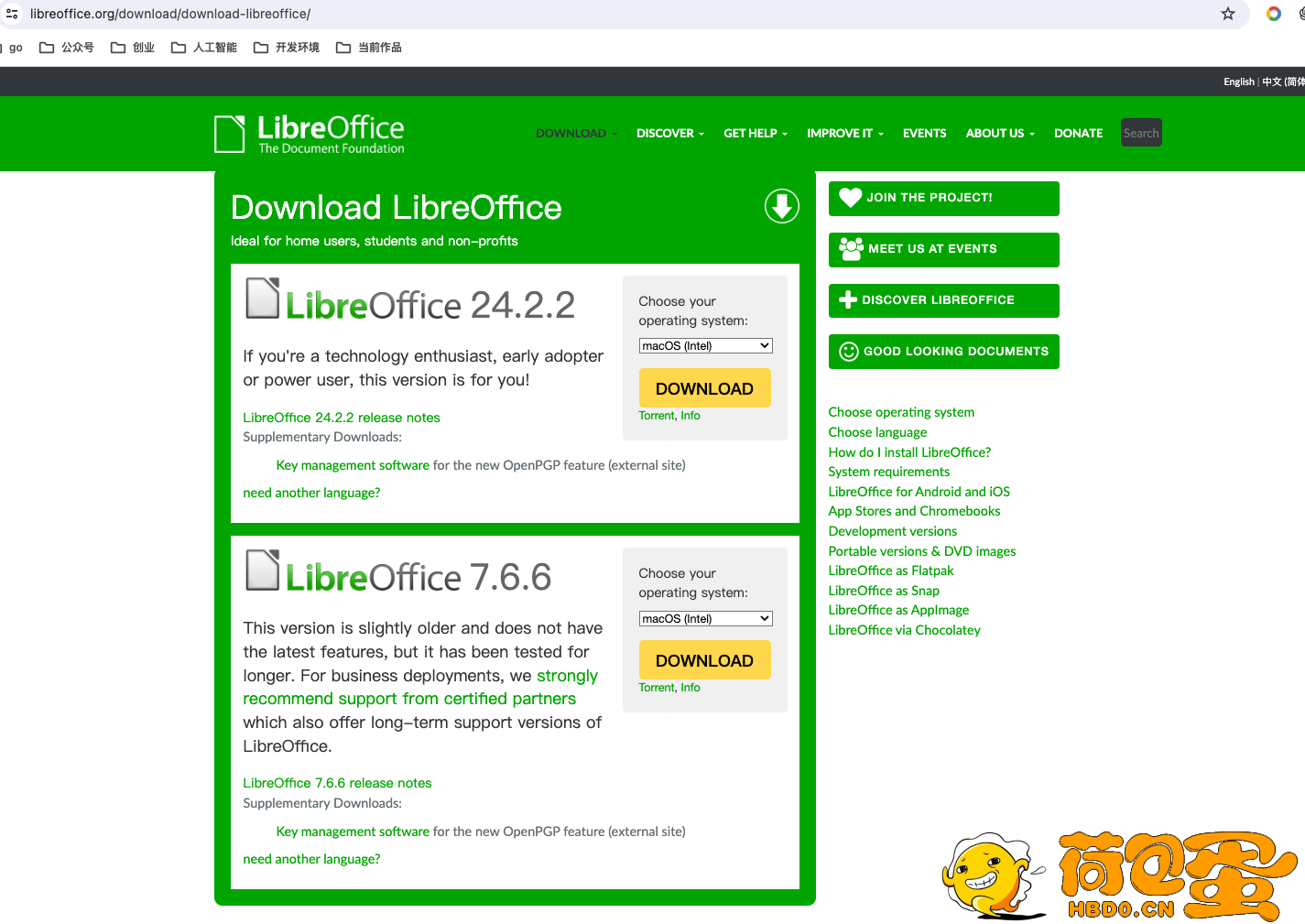Image resolution: width=1305 pixels, height=924 pixels.
Task: Click the Discover LibreOffice button
Action: (x=943, y=300)
